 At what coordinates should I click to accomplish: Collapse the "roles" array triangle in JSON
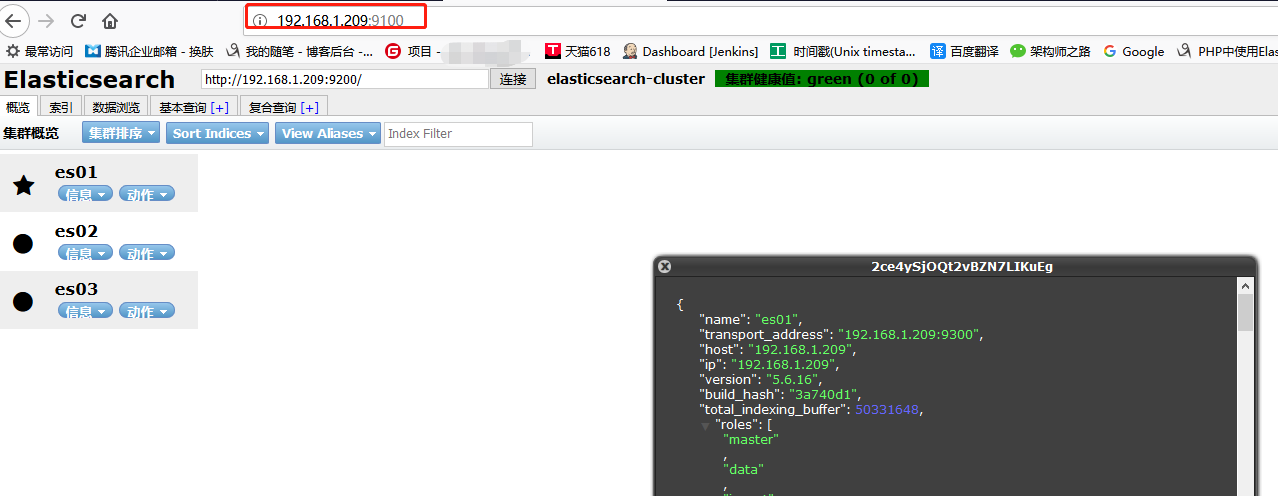point(705,425)
